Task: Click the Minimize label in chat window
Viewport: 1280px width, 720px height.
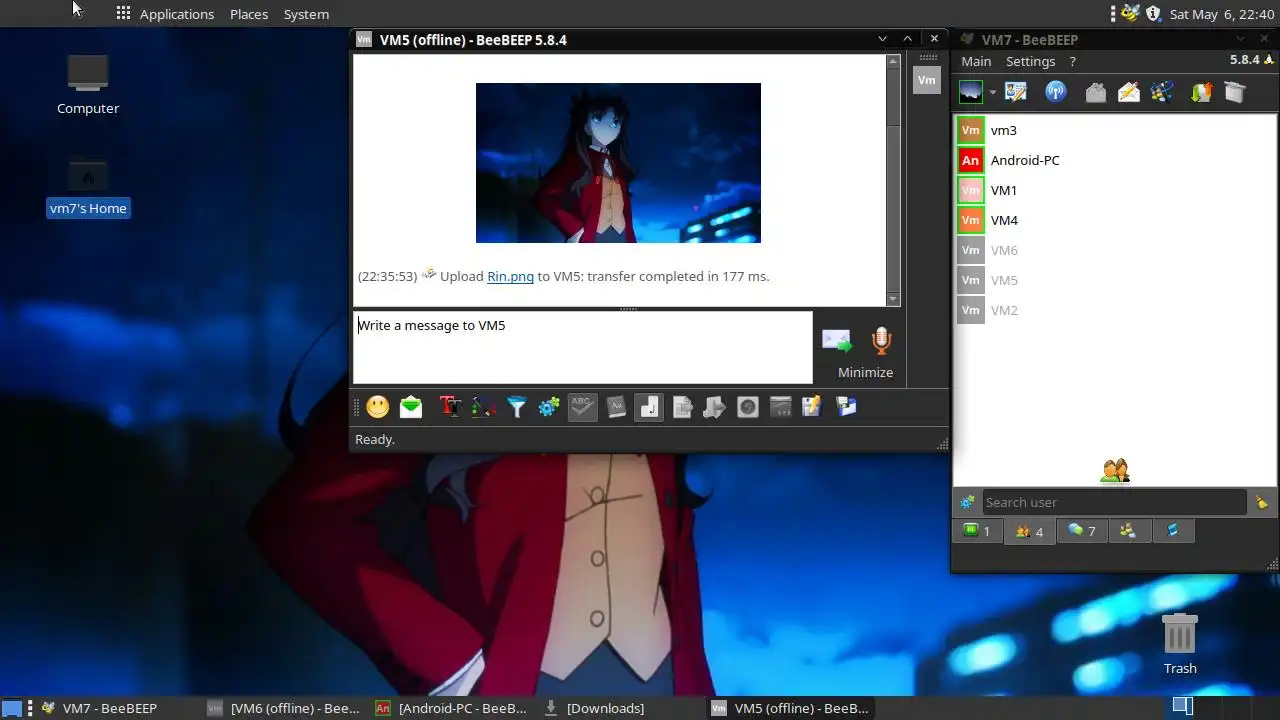Action: (x=865, y=372)
